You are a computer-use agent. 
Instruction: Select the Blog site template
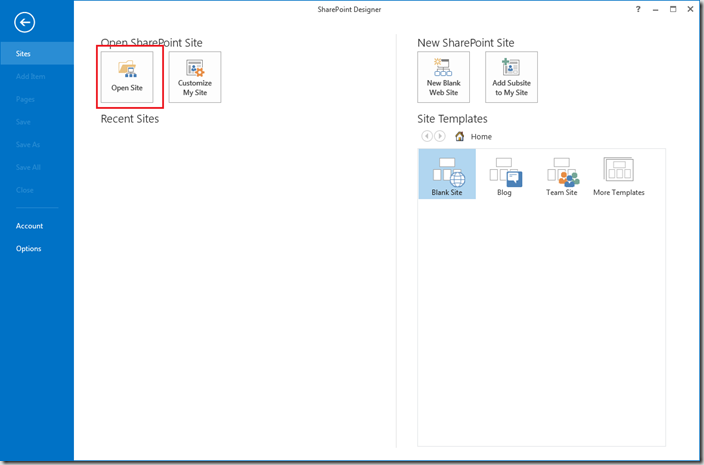click(x=504, y=176)
